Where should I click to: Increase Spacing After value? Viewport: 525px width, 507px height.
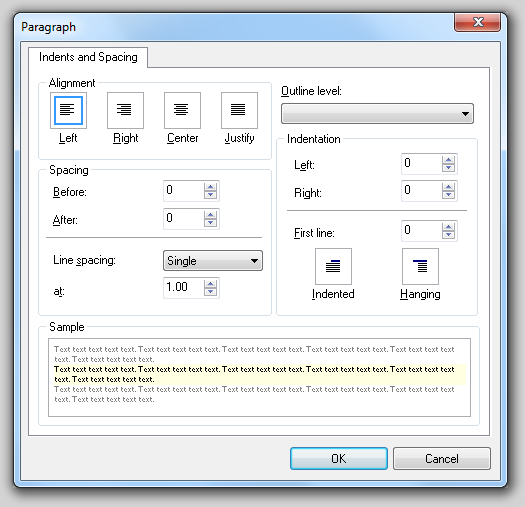pyautogui.click(x=210, y=215)
